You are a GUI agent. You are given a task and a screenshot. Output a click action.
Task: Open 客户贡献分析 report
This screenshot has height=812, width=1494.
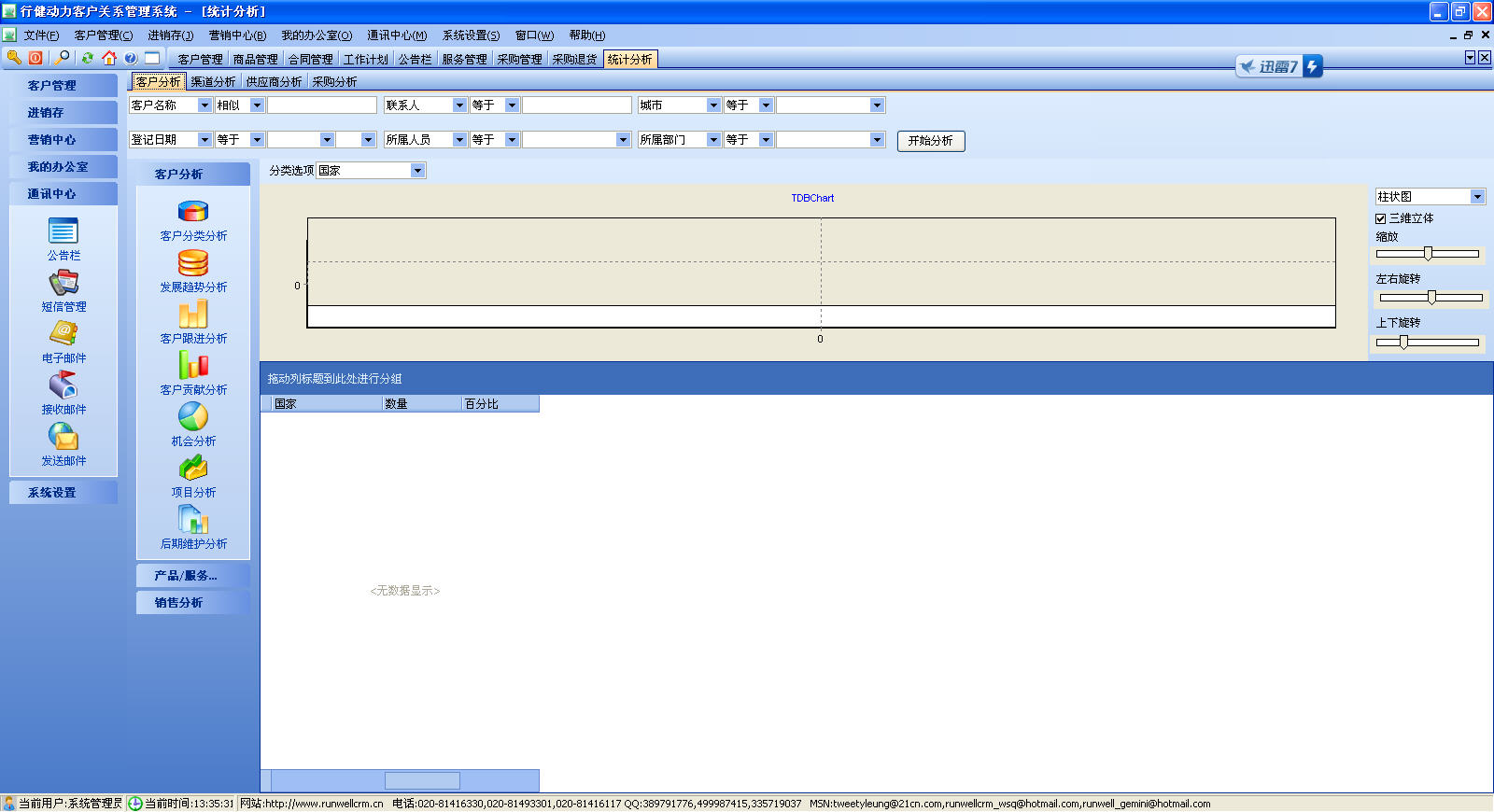[x=193, y=374]
